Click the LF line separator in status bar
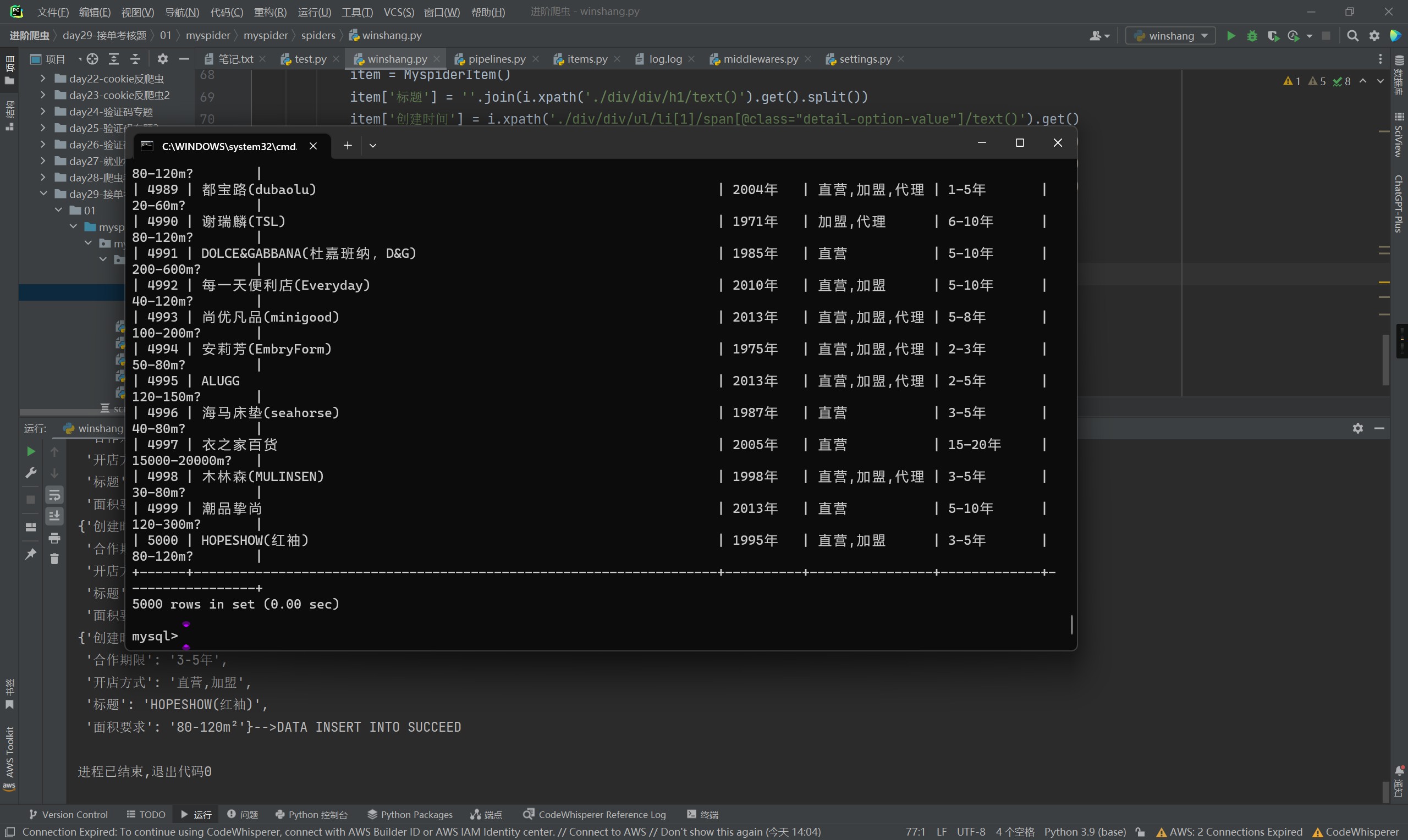 point(942,832)
